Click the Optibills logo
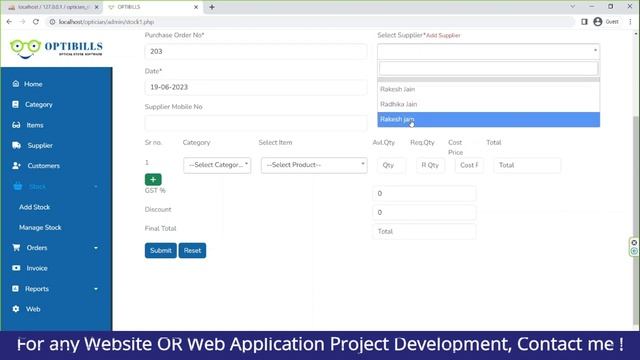The image size is (640, 360). point(56,49)
